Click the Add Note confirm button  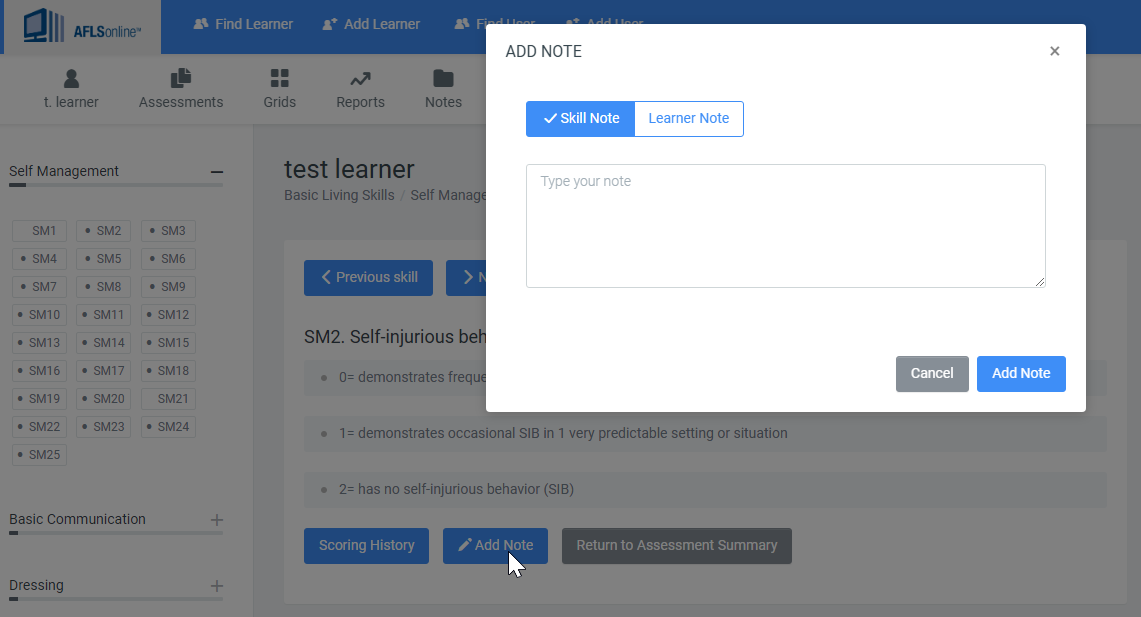1021,373
